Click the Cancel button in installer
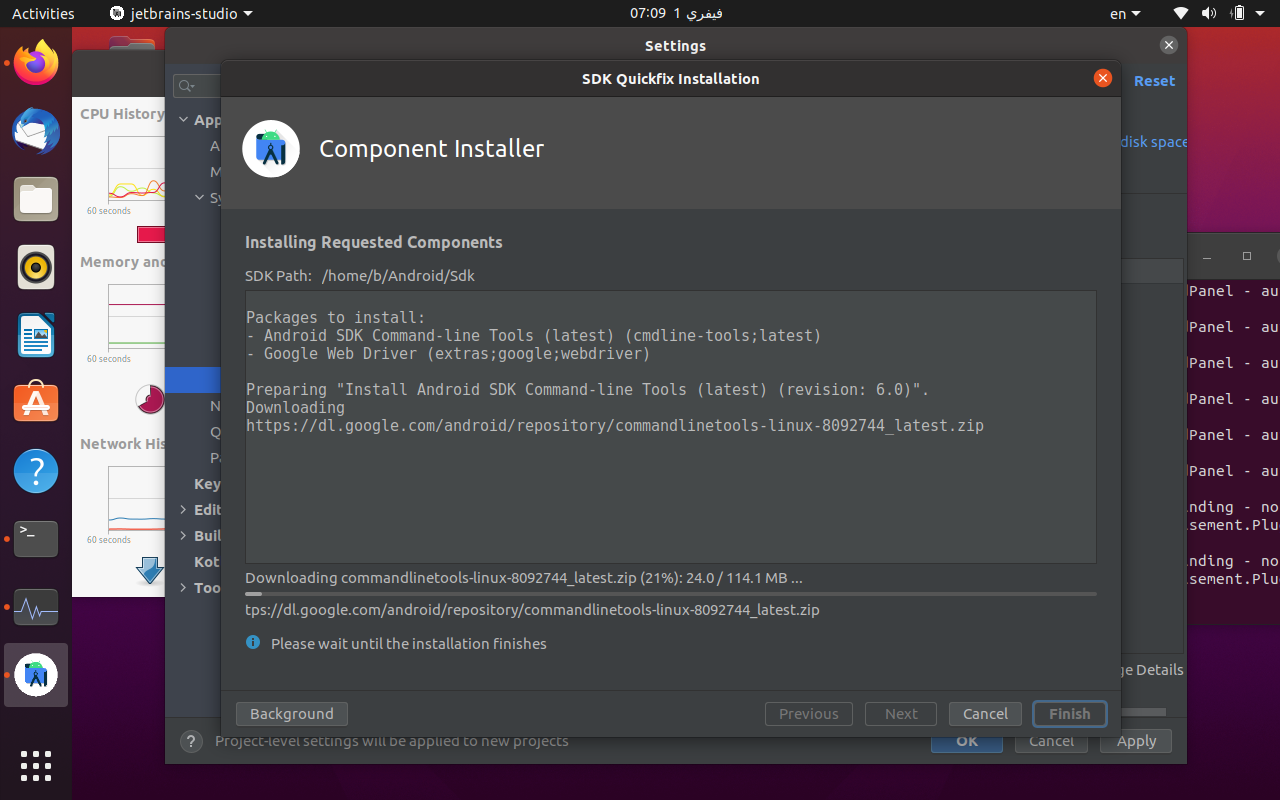This screenshot has height=800, width=1280. click(985, 714)
